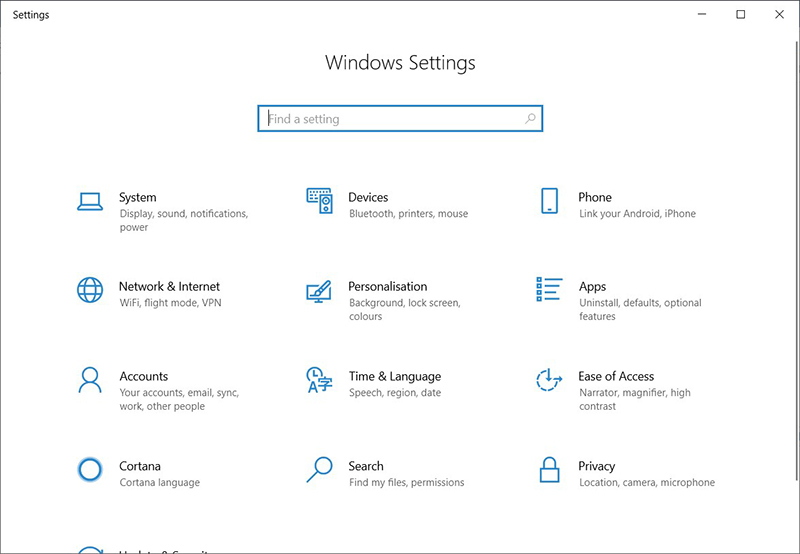The height and width of the screenshot is (554, 800).
Task: Open the System laptop icon
Action: 90,202
